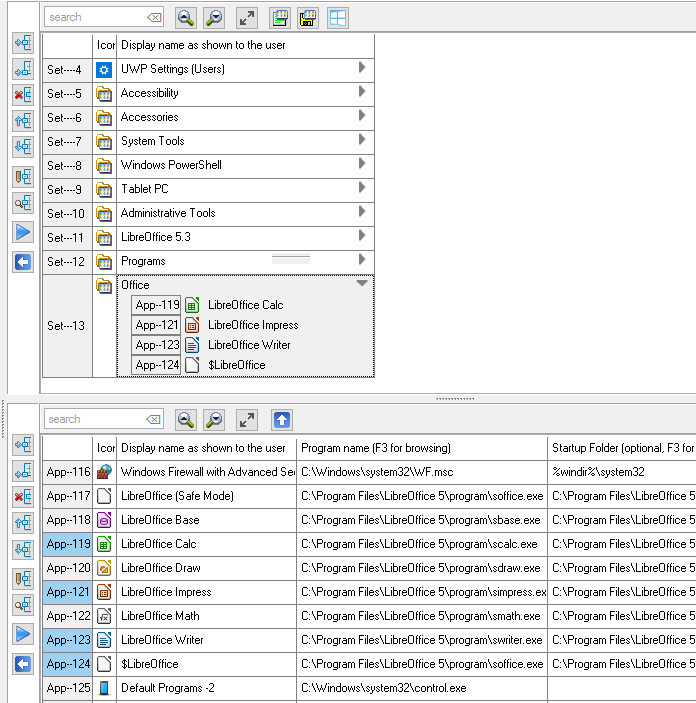The width and height of the screenshot is (696, 703).
Task: Select the Set---9 Tablet PC row header
Action: [65, 189]
